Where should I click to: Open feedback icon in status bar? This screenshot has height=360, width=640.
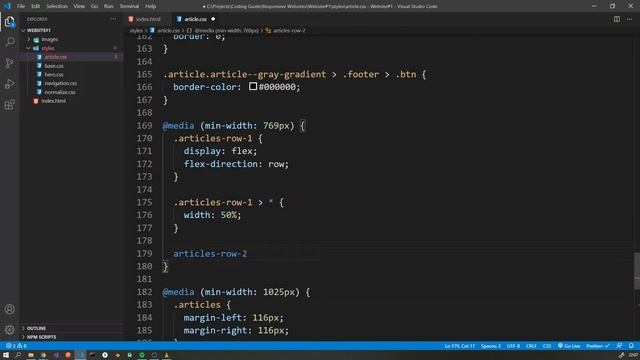click(x=620, y=346)
